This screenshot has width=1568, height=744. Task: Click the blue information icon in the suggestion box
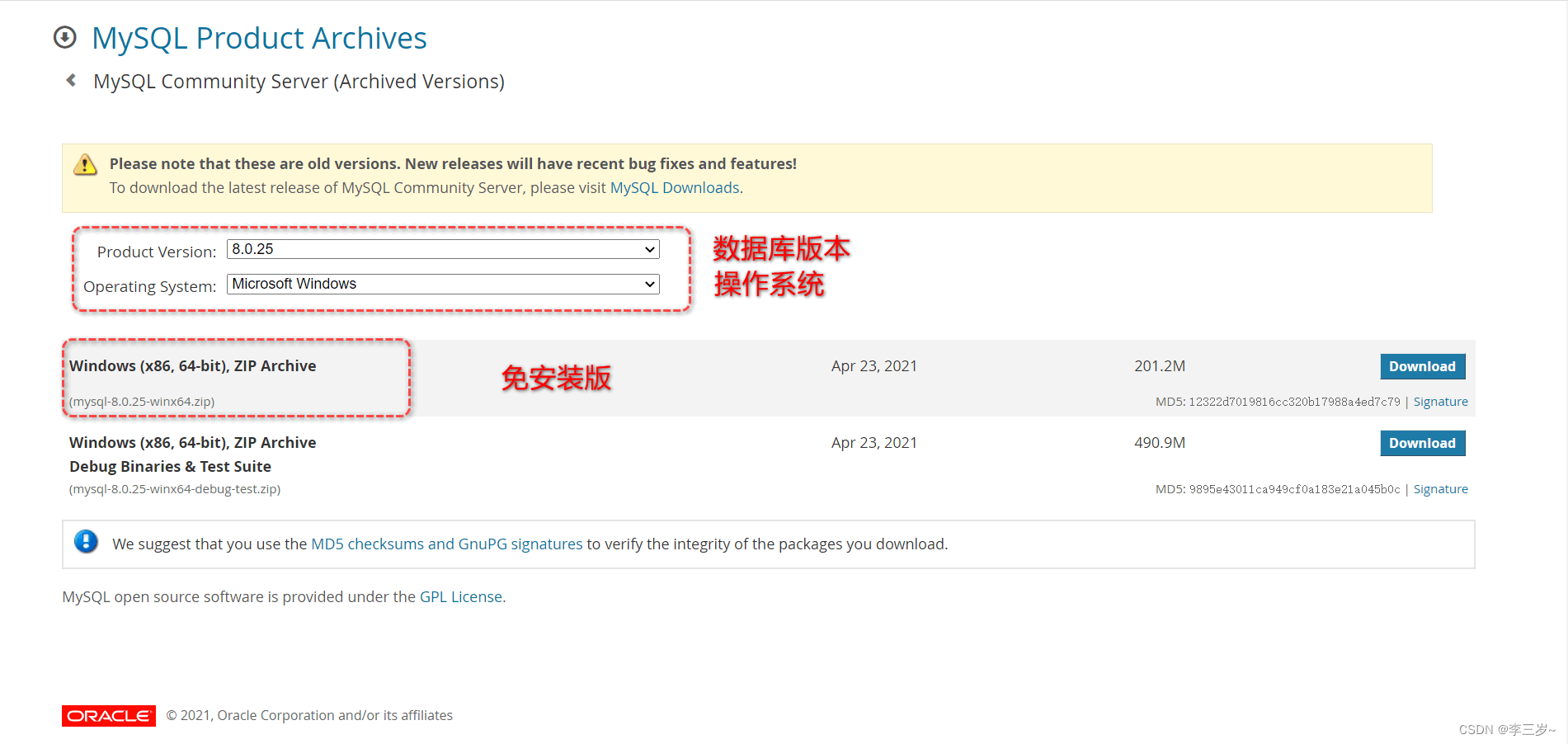(x=86, y=542)
